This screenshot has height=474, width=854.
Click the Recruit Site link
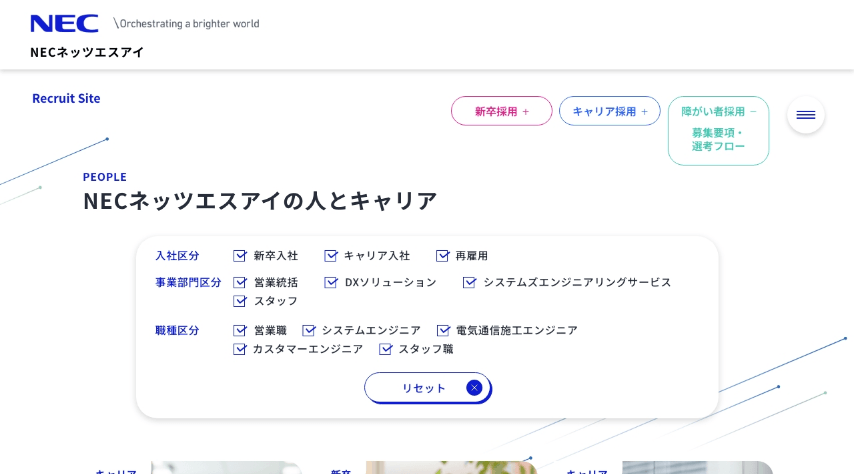pyautogui.click(x=66, y=99)
